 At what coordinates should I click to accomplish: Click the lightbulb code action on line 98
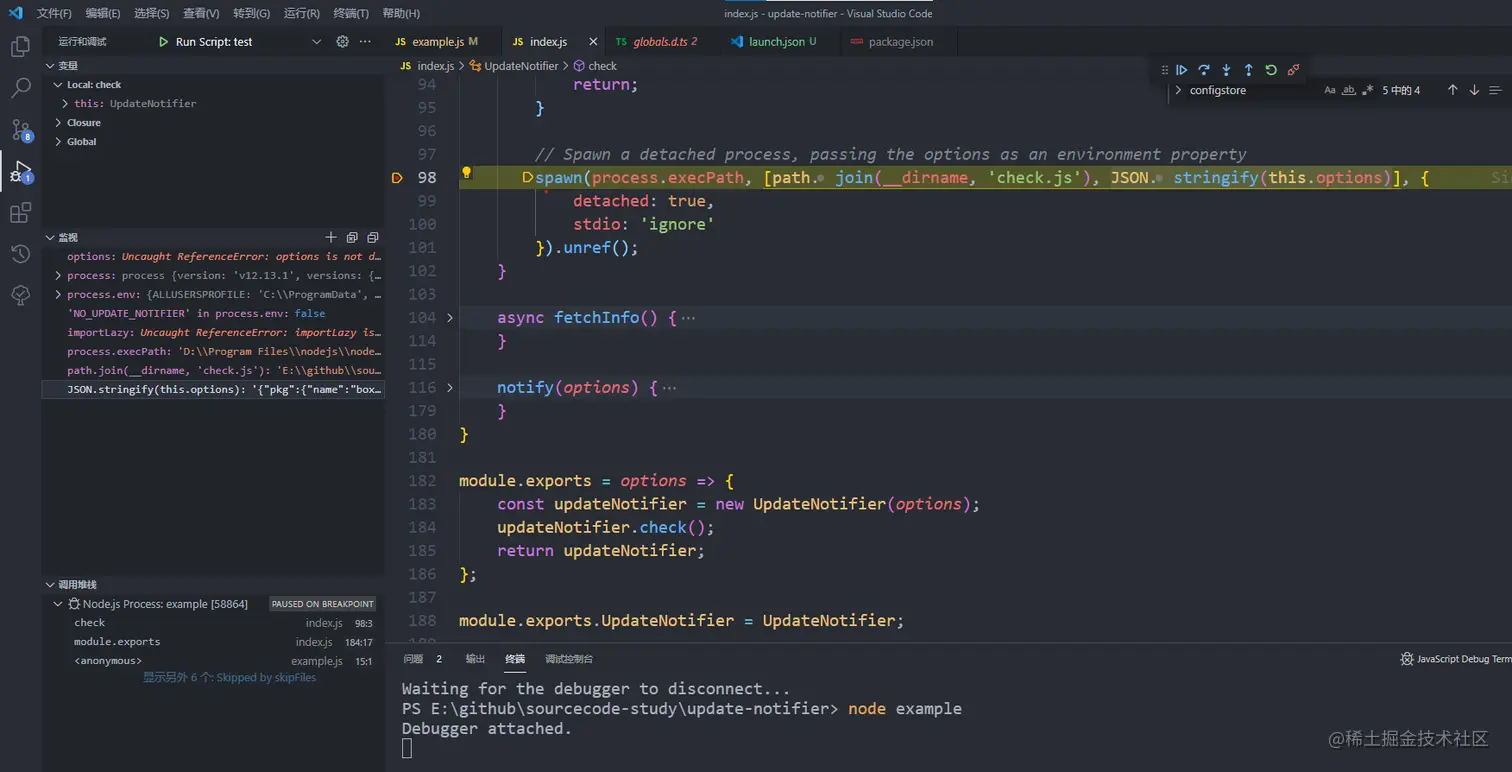click(x=466, y=172)
